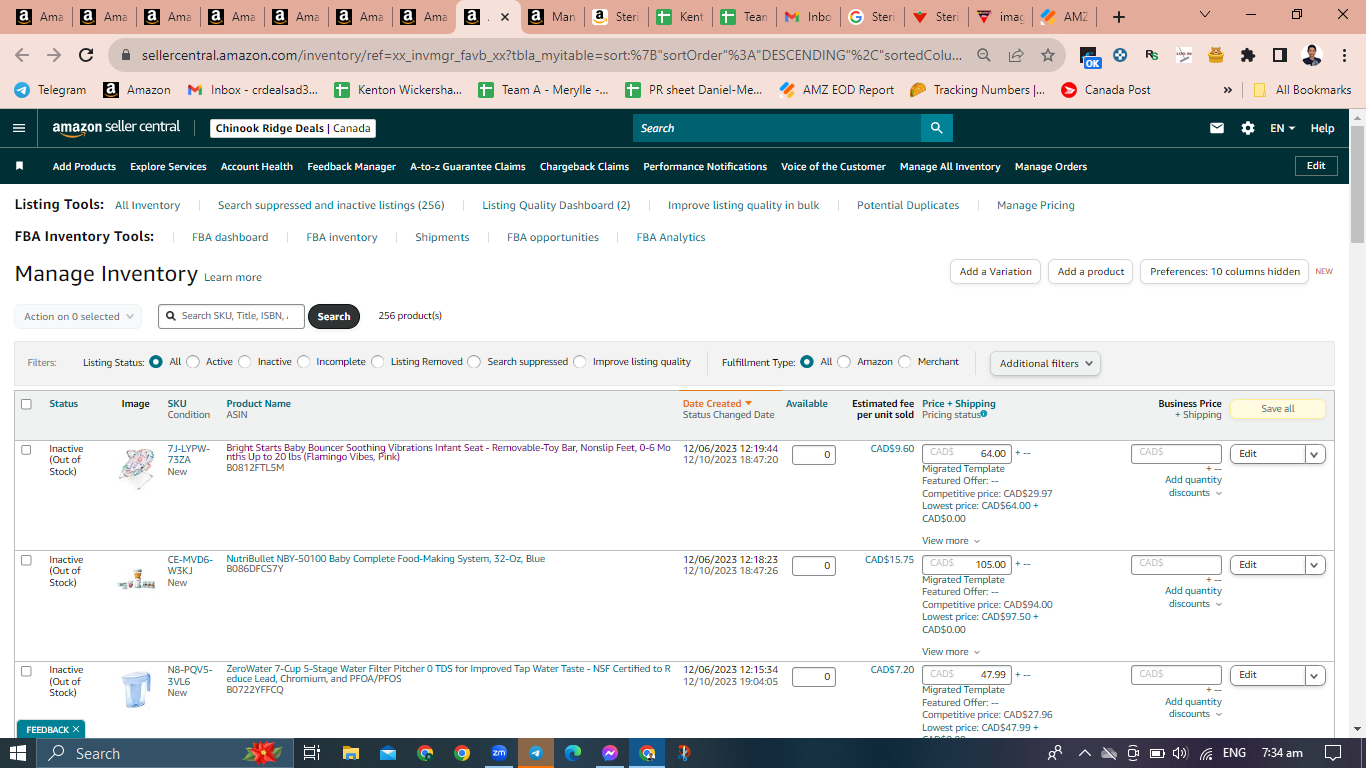Click the Pricing status info icon

tap(984, 414)
